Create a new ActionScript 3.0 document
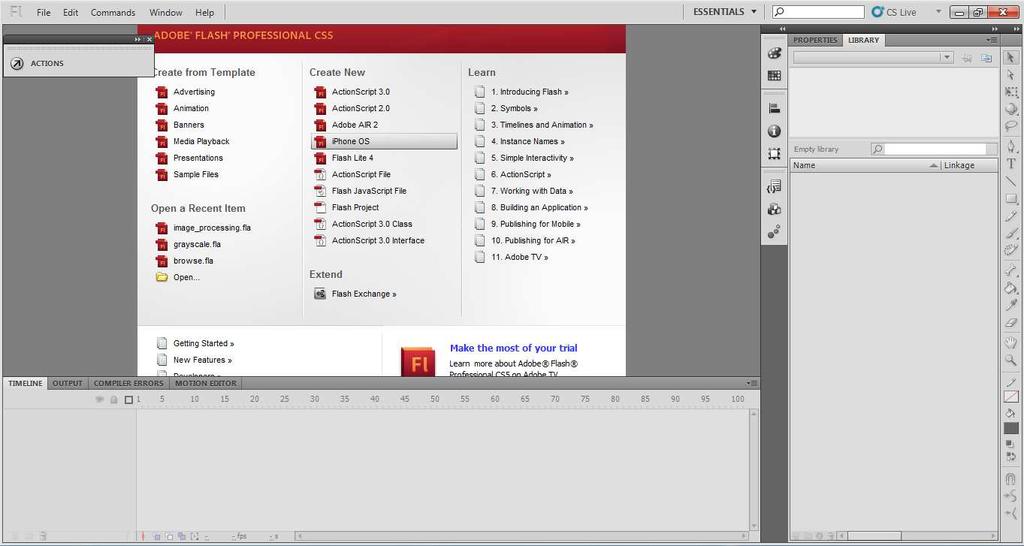 pyautogui.click(x=360, y=91)
